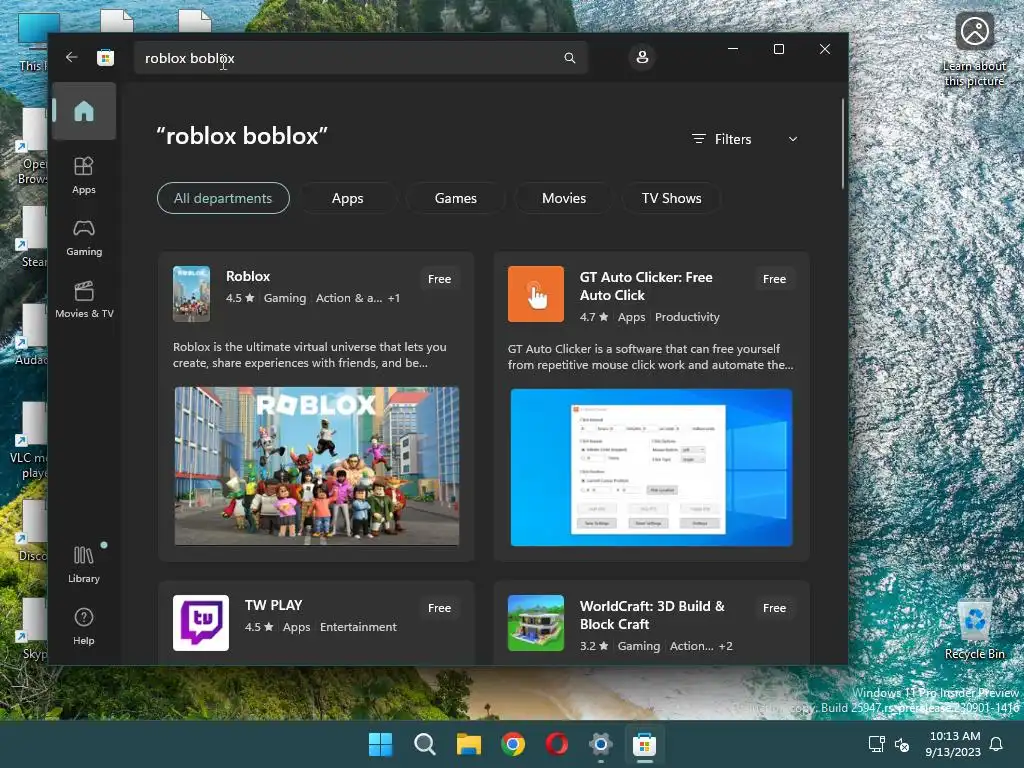Click the TW PLAY purple icon
This screenshot has width=1024, height=768.
point(200,623)
